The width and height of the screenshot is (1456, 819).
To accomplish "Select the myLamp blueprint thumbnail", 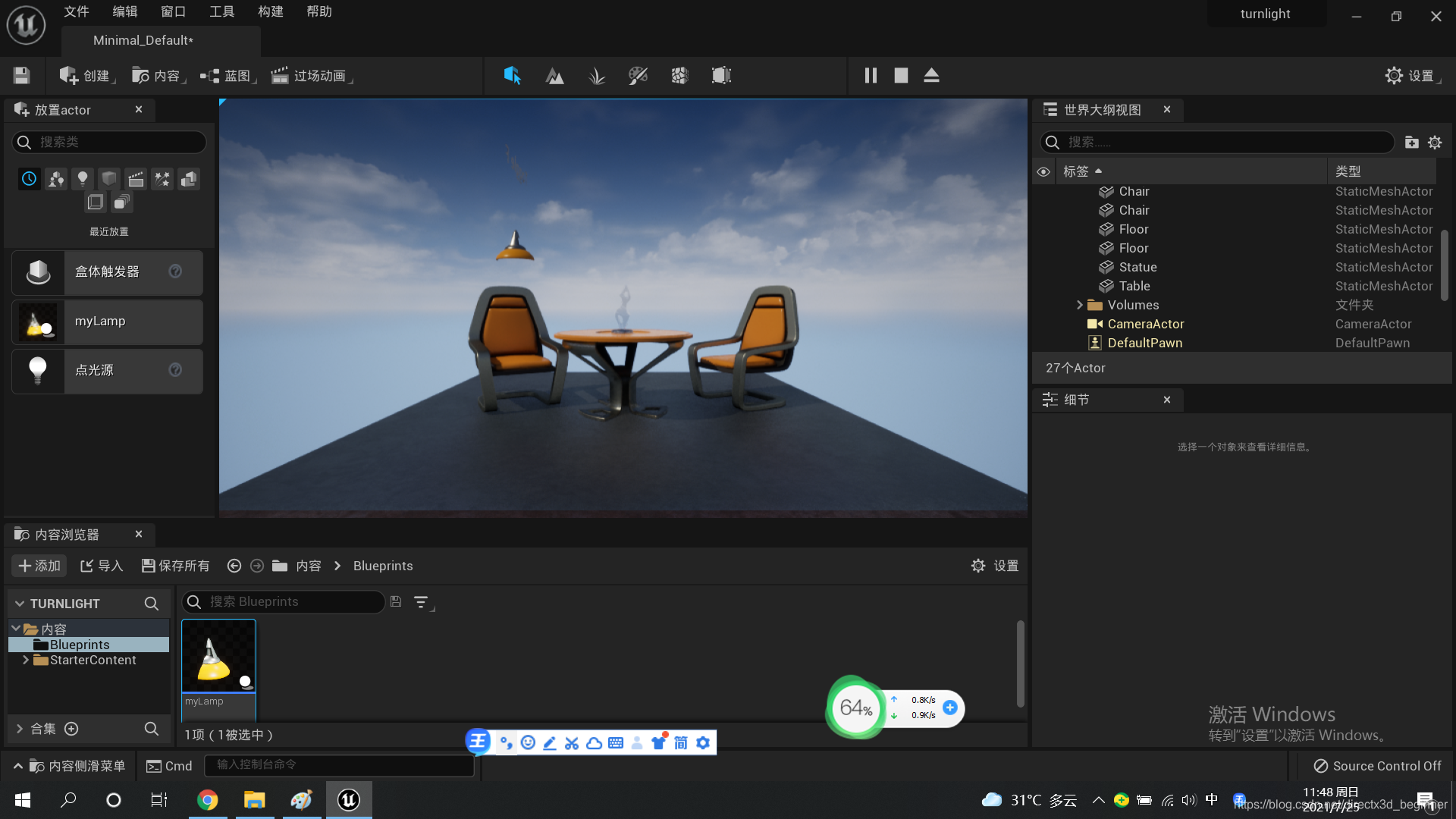I will pos(218,657).
